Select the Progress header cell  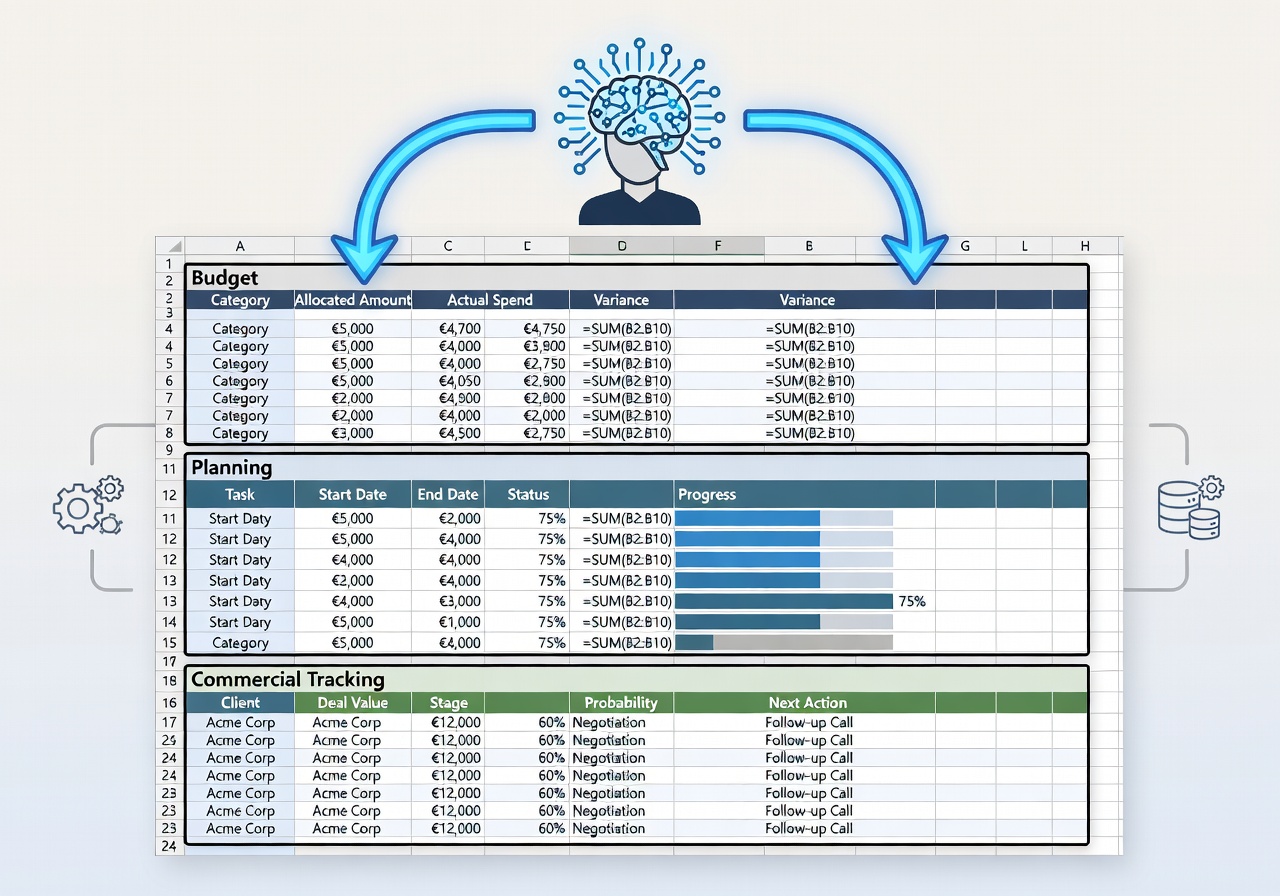coord(706,494)
